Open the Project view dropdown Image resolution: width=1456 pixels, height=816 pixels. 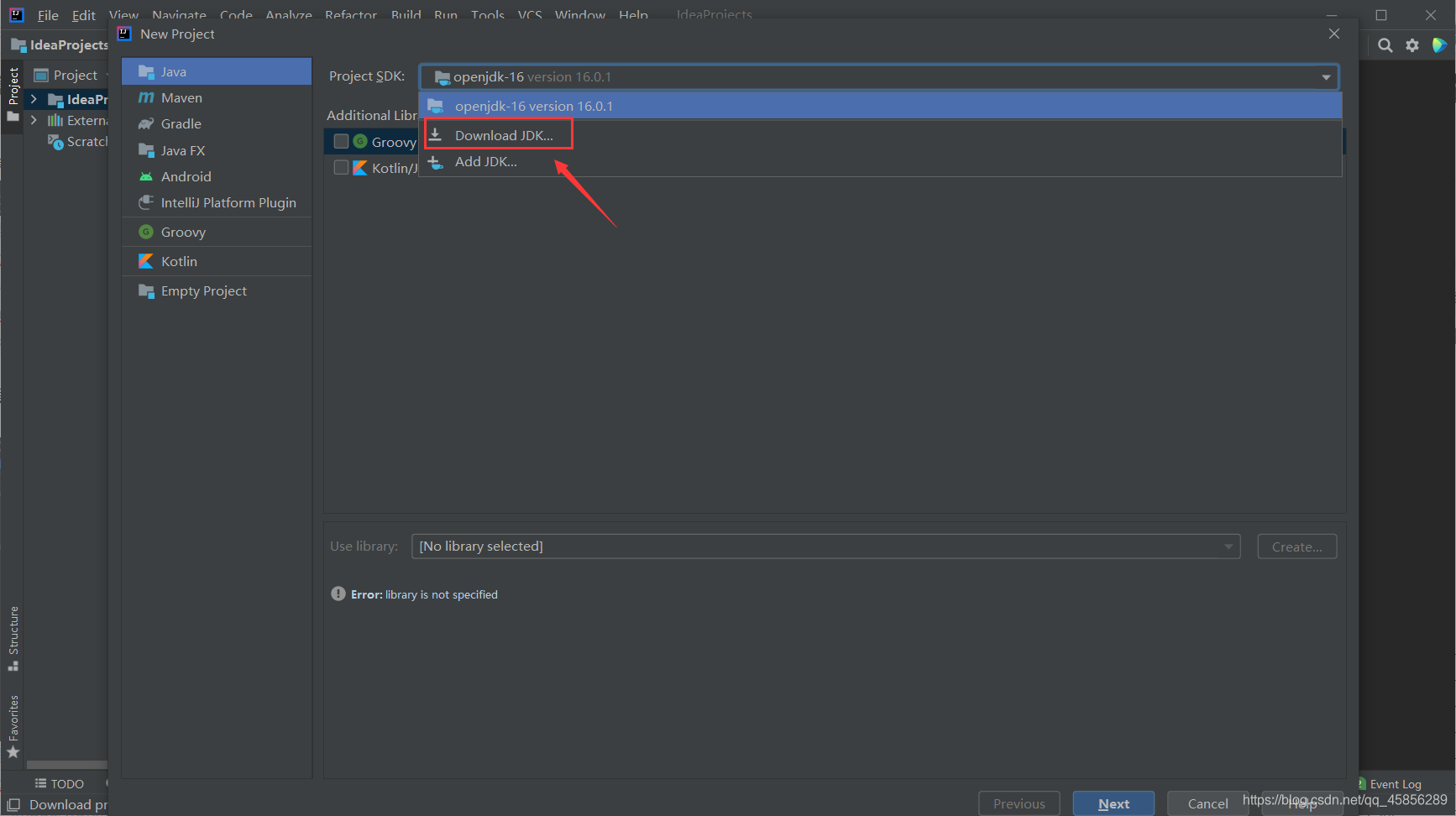[71, 76]
